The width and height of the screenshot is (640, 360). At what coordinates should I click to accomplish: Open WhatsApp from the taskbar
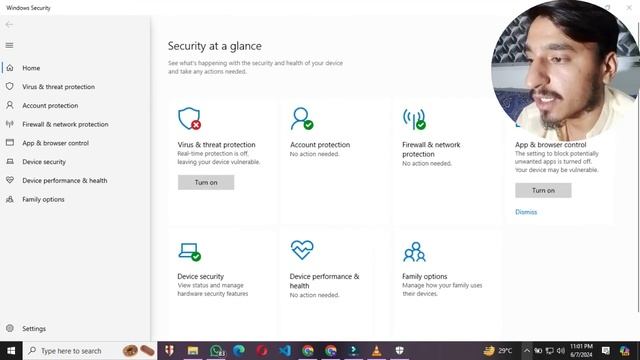216,351
